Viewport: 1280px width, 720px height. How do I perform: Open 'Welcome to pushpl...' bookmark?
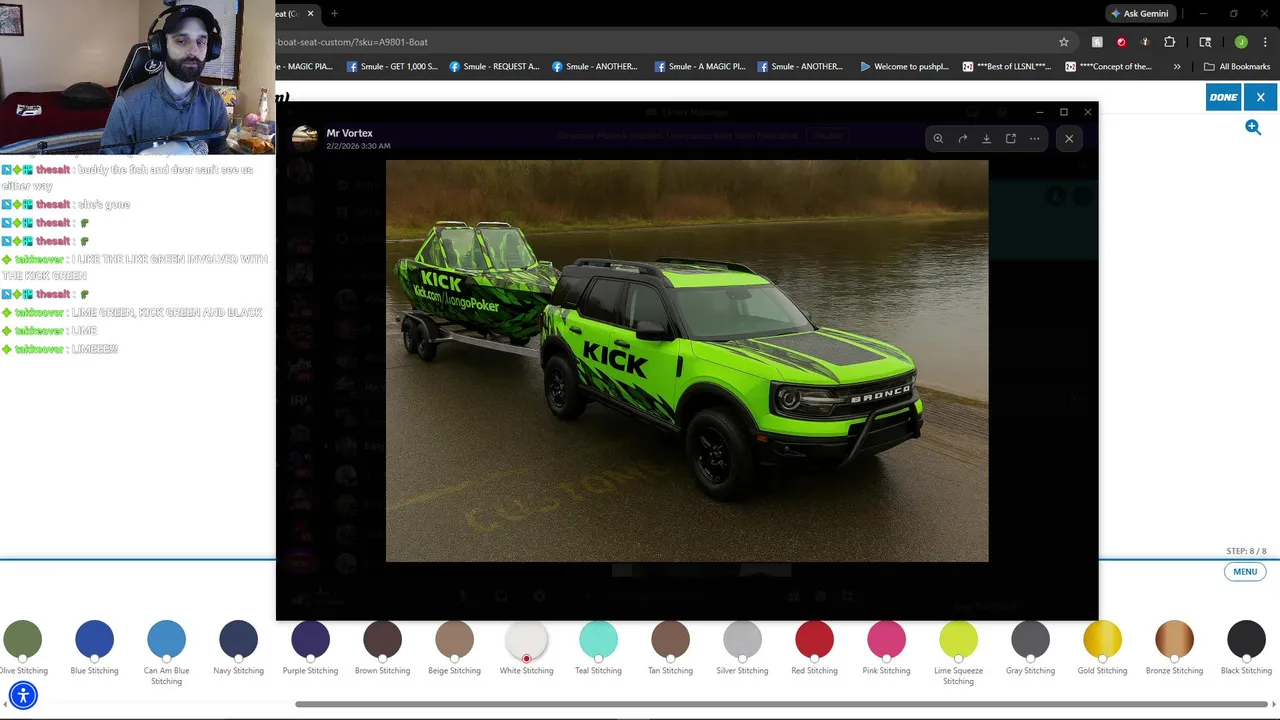(x=904, y=67)
